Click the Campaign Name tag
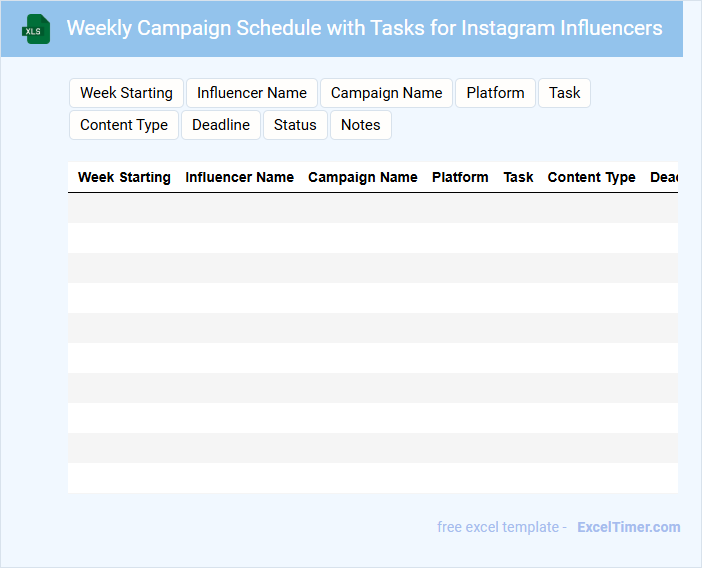 pos(386,93)
